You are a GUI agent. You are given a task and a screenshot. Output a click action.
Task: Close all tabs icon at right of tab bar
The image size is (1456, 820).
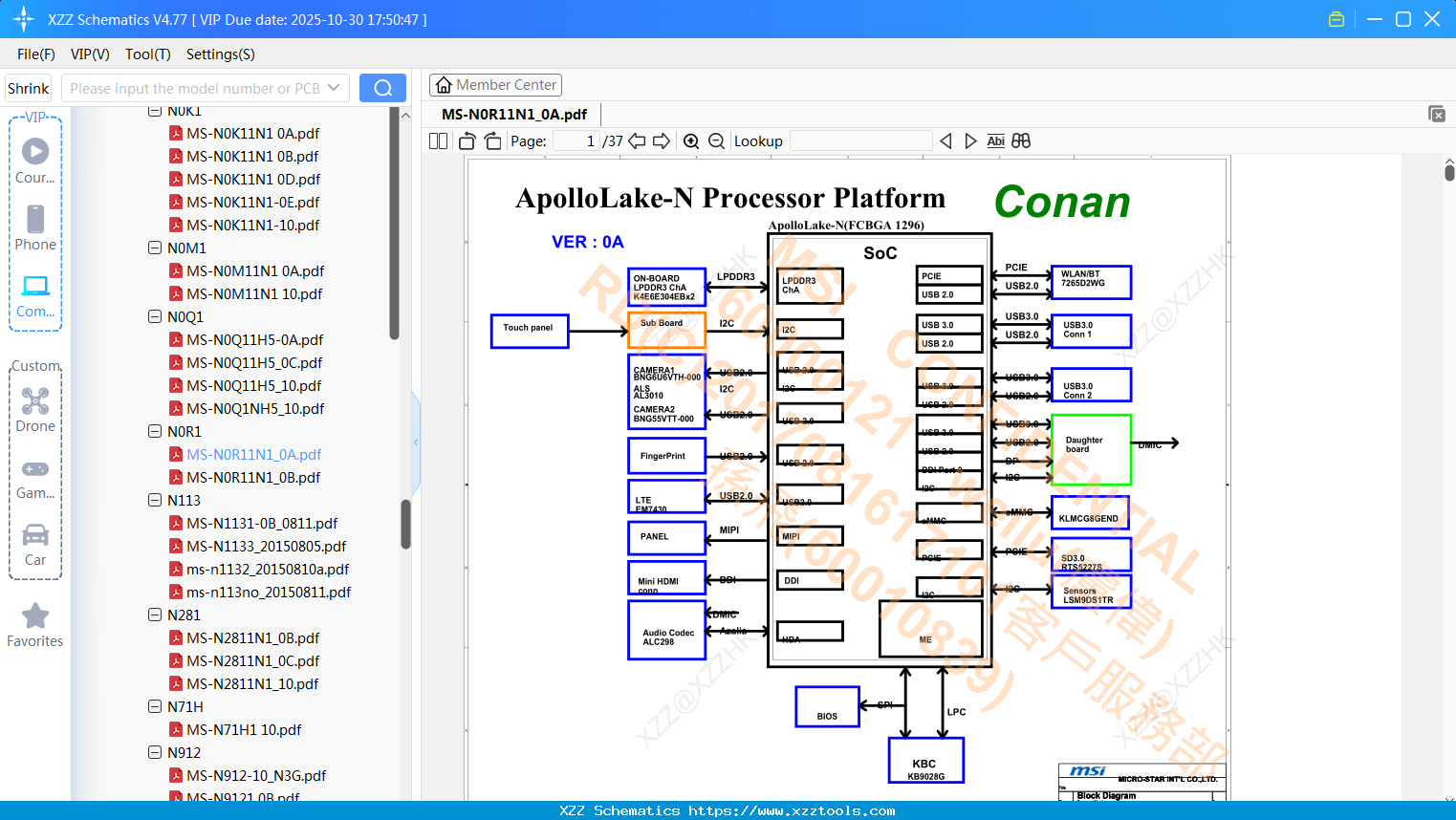point(1437,114)
